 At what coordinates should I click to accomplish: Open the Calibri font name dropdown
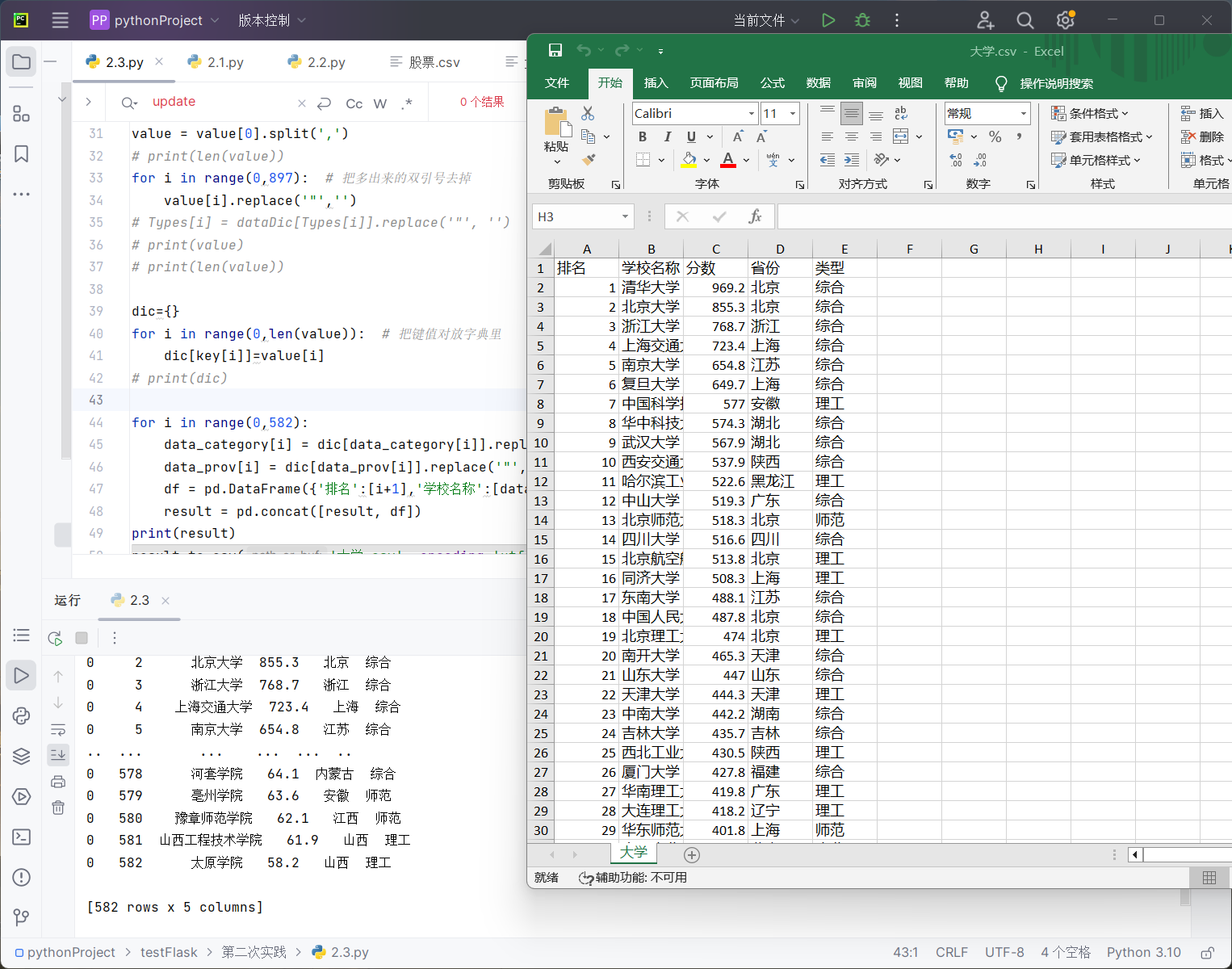pos(752,114)
